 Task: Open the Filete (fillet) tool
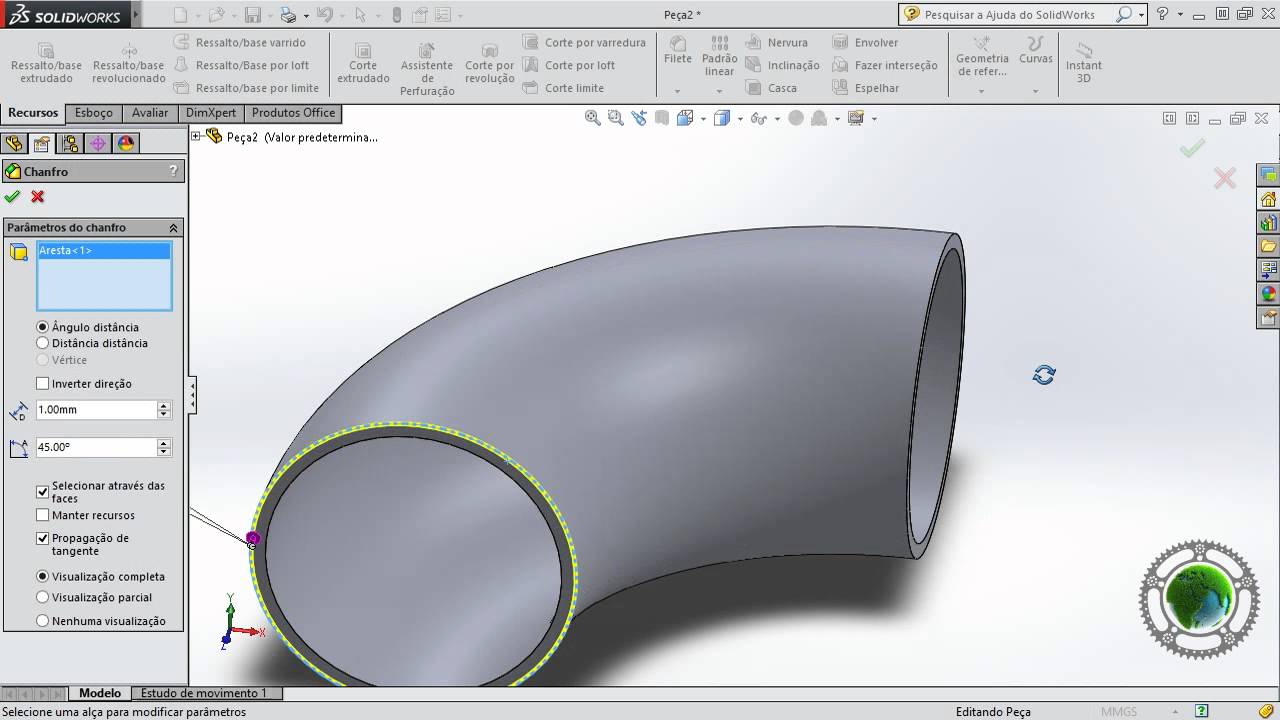[678, 51]
